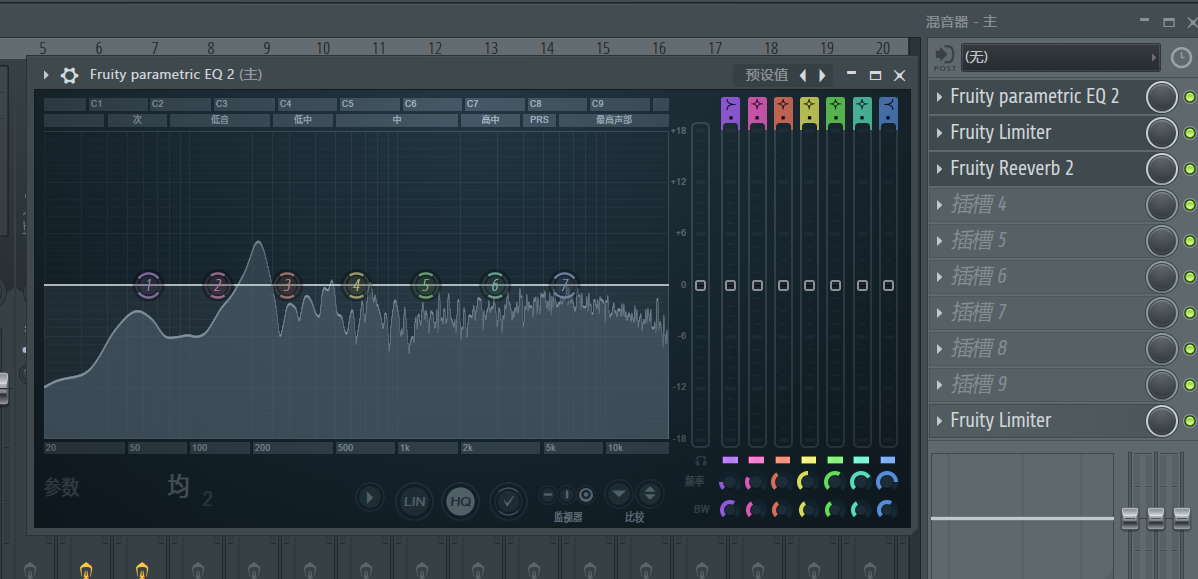This screenshot has height=579, width=1198.
Task: Open the EQ plugin settings gear
Action: click(70, 75)
